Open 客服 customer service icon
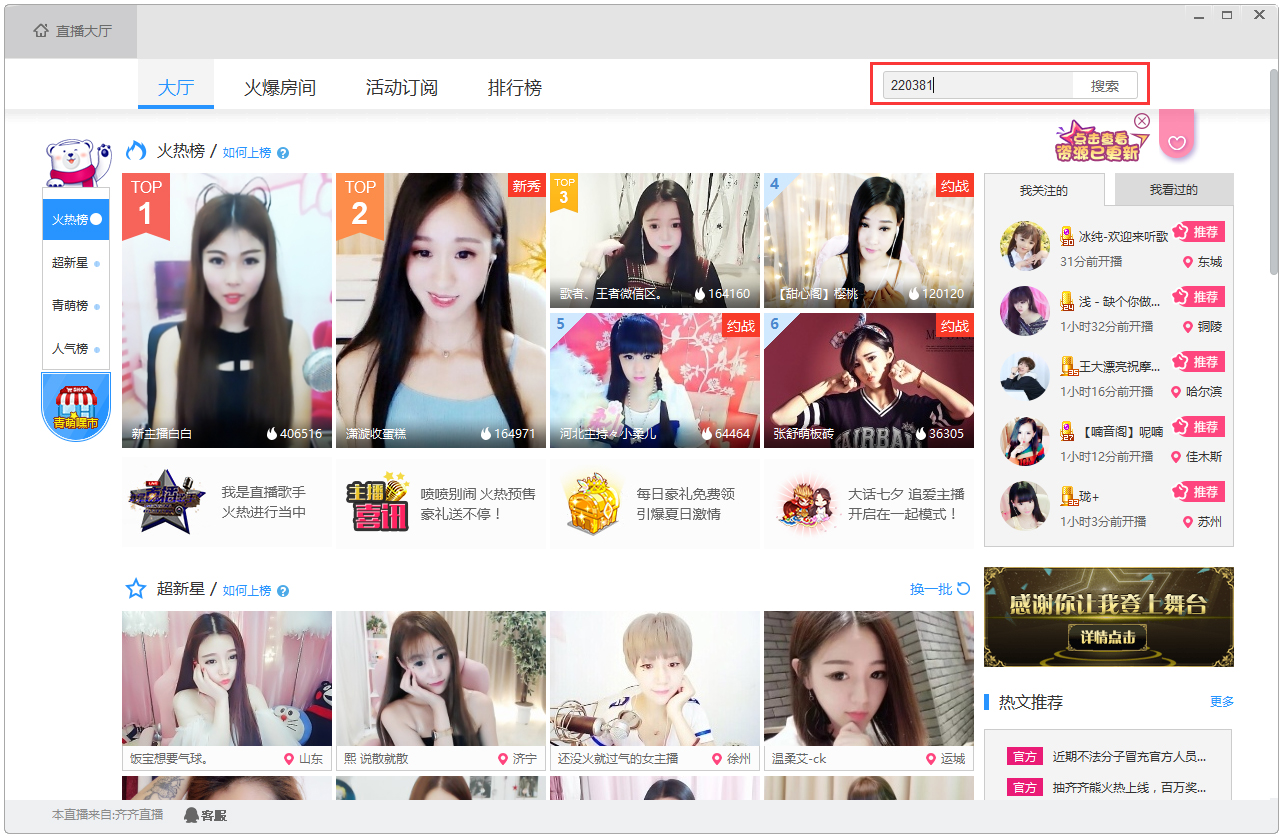 [191, 815]
